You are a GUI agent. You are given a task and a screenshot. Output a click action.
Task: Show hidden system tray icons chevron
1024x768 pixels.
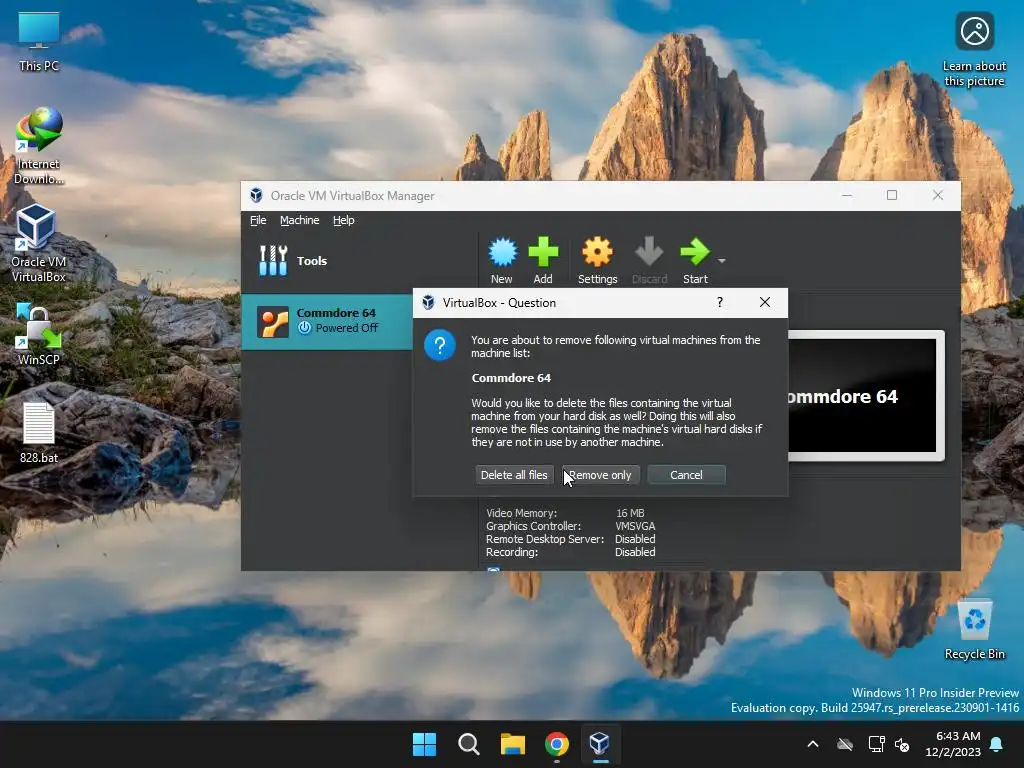[812, 744]
